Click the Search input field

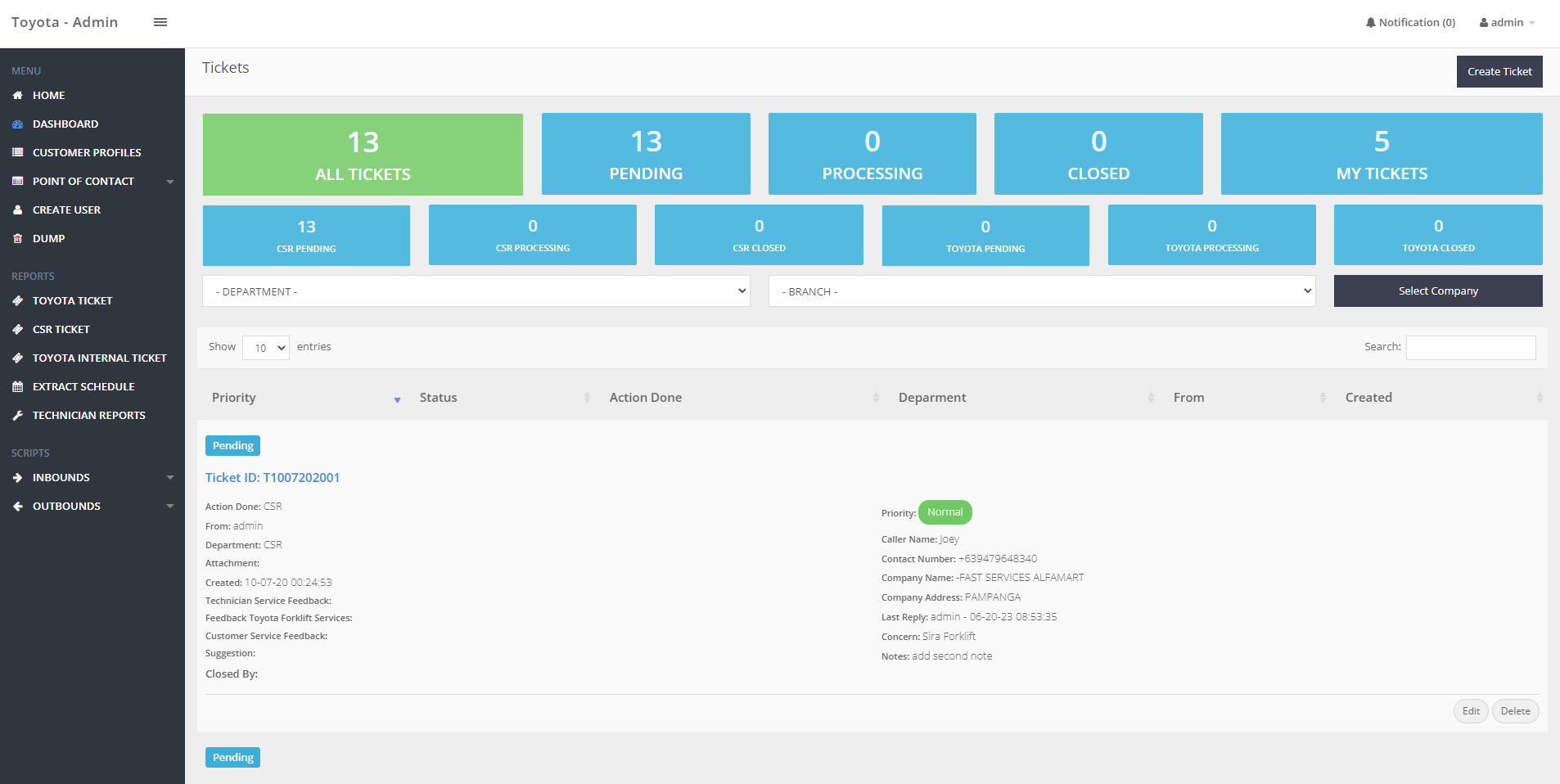1470,348
